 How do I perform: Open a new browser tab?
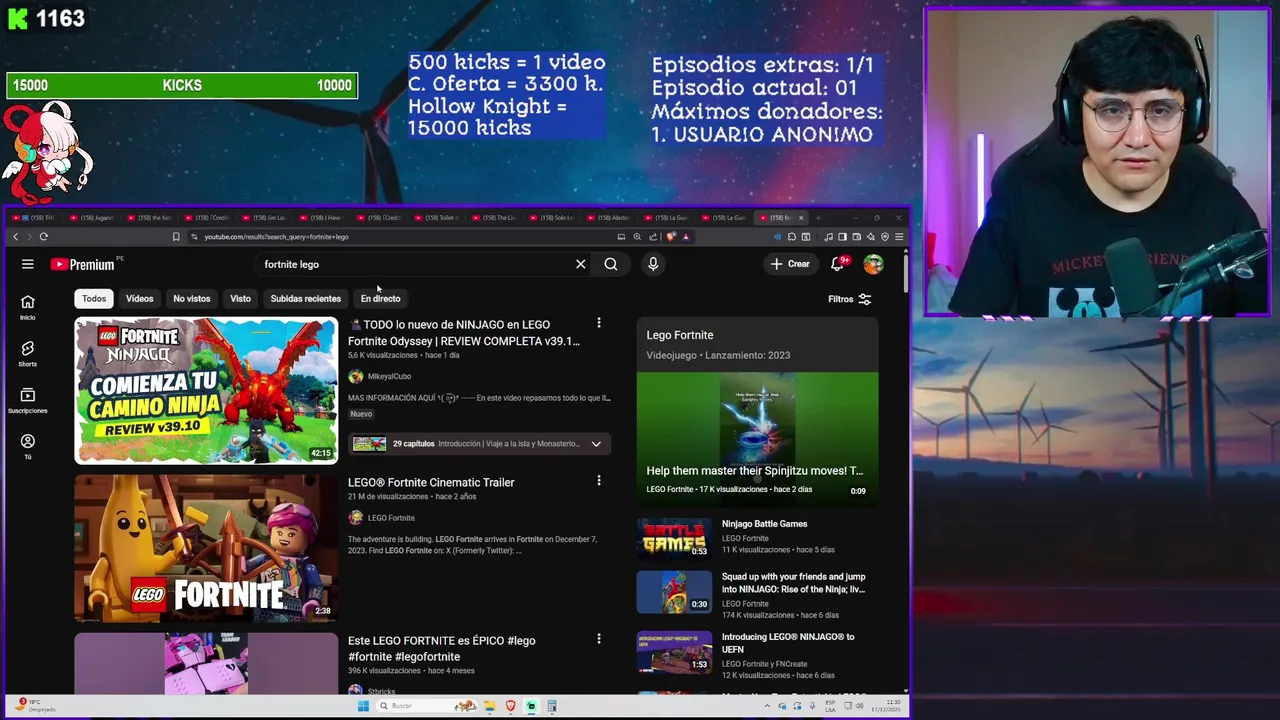(x=818, y=217)
